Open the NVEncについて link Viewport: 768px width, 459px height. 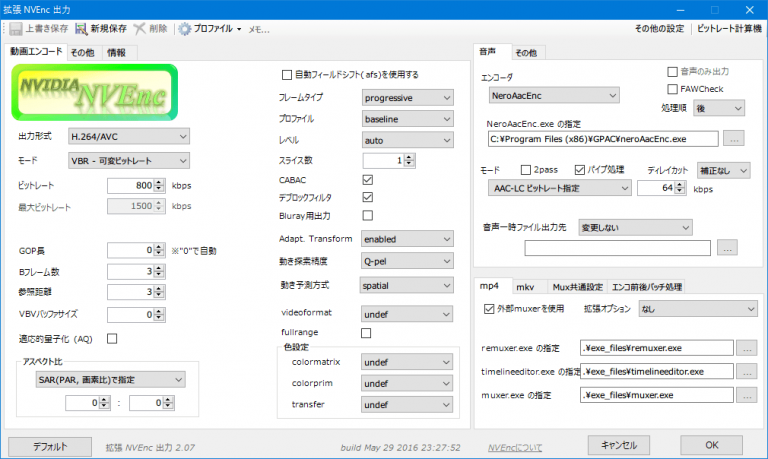pos(515,448)
